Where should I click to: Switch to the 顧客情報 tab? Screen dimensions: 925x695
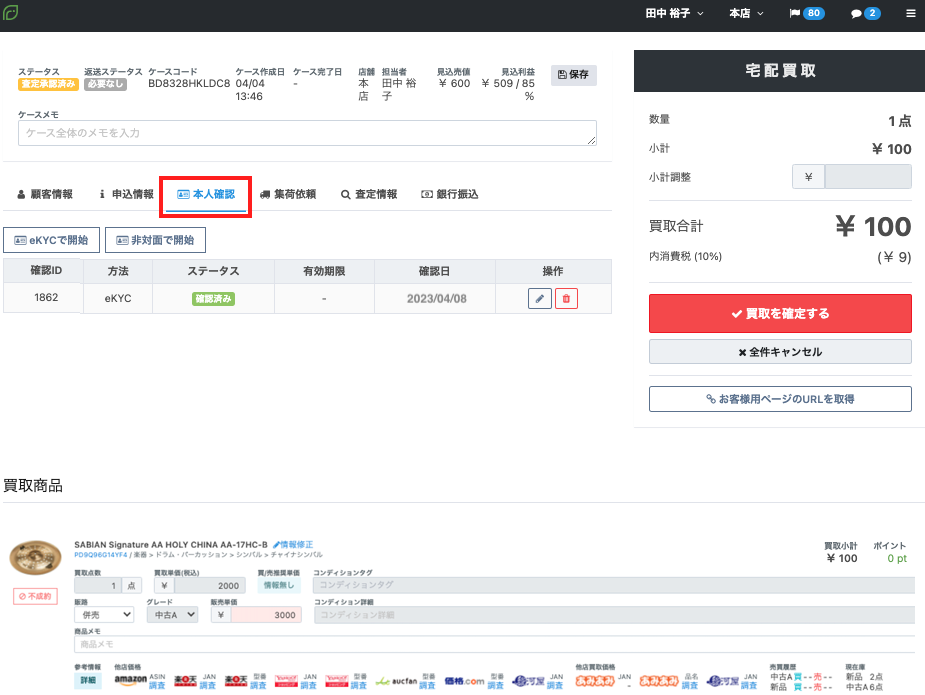pyautogui.click(x=45, y=194)
